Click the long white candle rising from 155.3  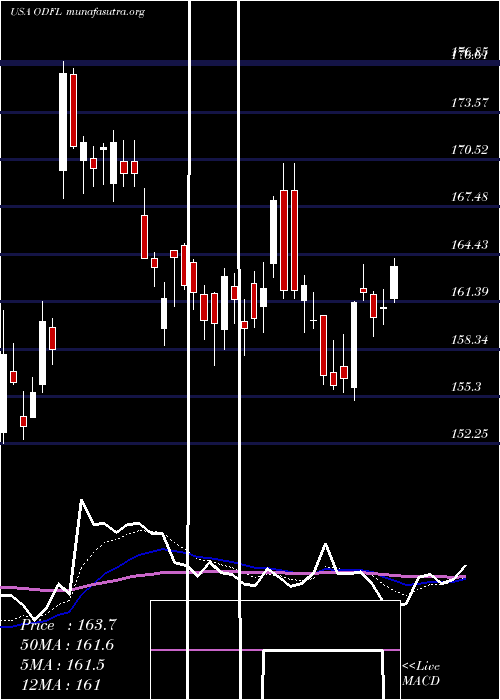click(x=354, y=345)
